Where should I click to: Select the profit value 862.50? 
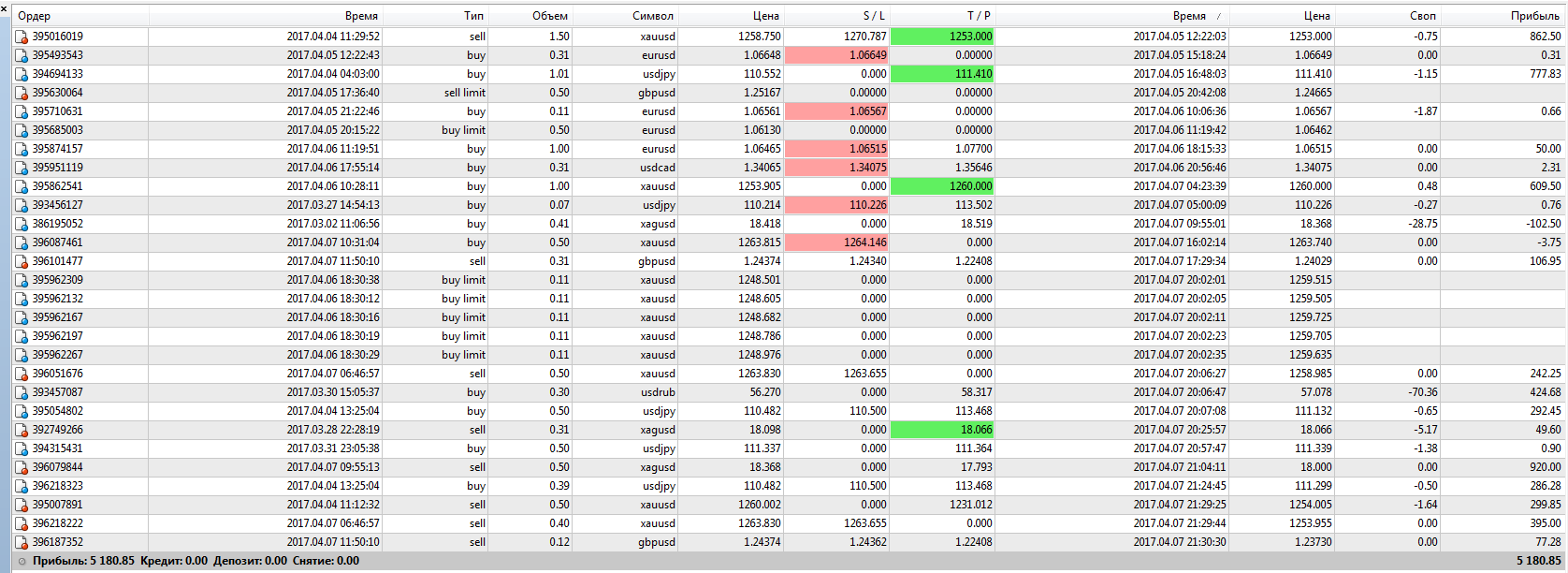click(1545, 37)
